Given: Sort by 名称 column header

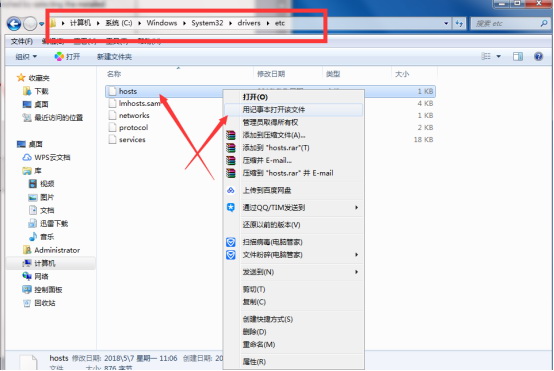Looking at the screenshot, I should (114, 74).
